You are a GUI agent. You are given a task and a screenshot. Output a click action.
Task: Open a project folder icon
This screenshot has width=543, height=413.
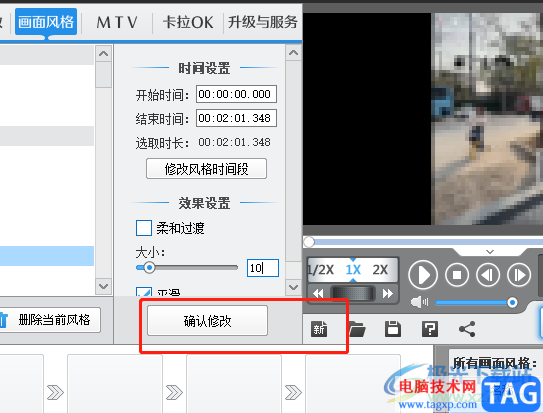[x=357, y=329]
